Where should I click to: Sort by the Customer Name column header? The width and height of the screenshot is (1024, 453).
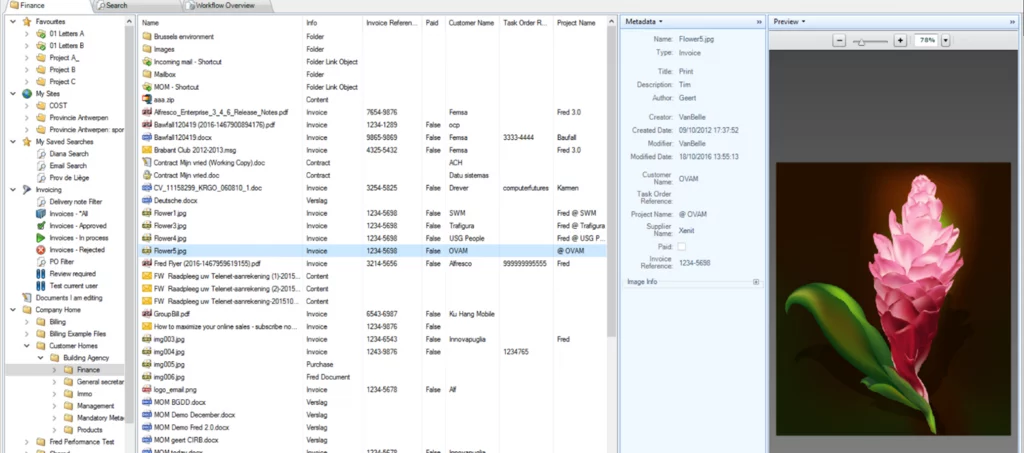click(x=471, y=23)
